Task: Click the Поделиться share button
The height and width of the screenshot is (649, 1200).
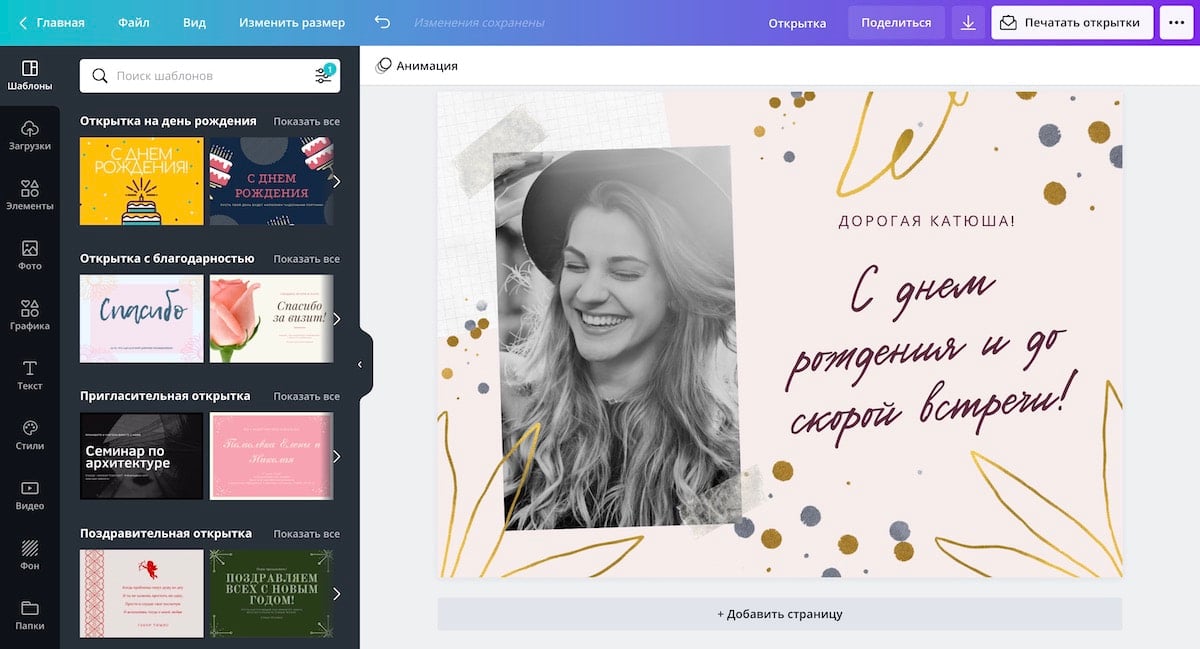Action: click(896, 22)
